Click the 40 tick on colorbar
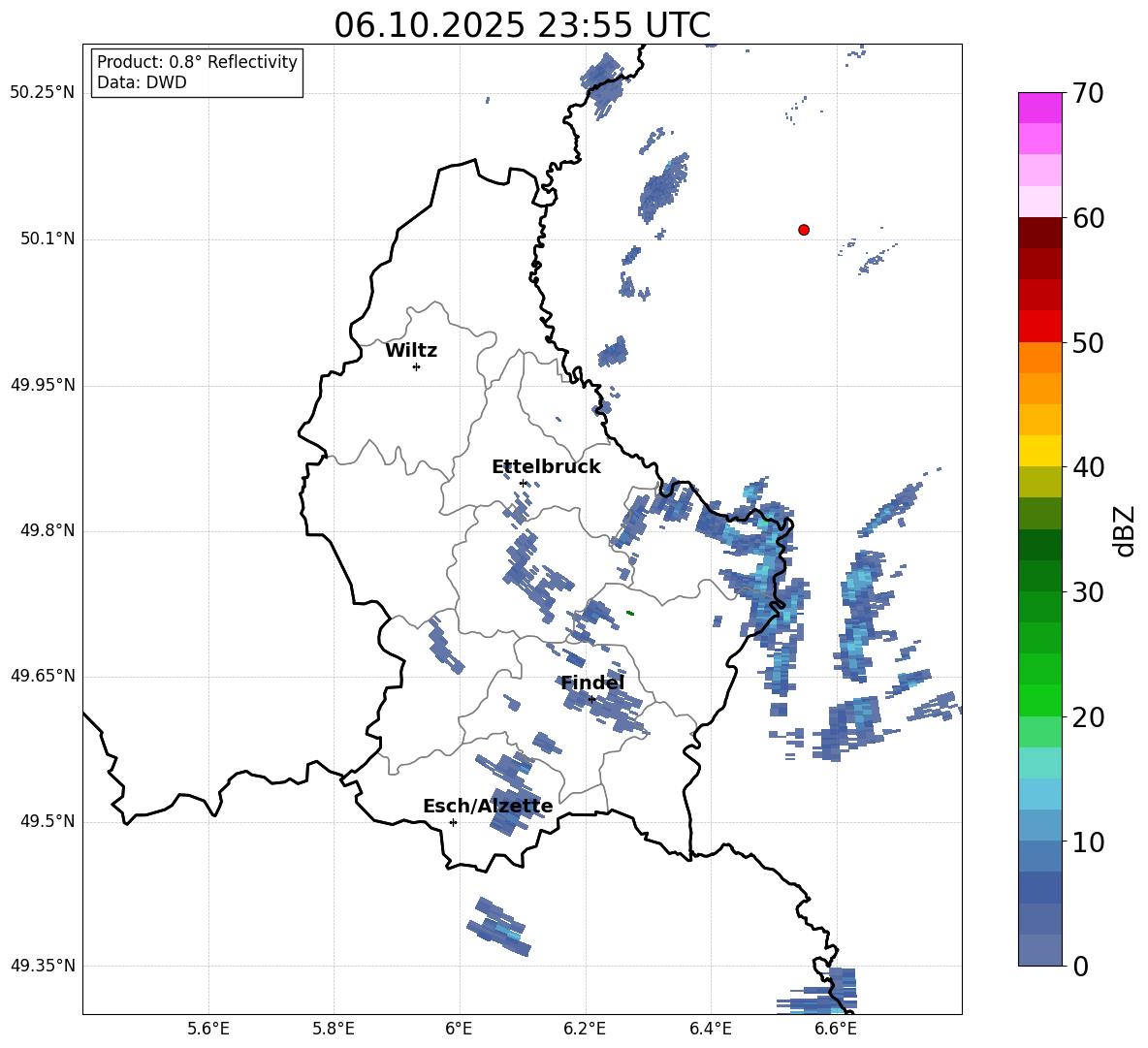This screenshot has height=1048, width=1148. tap(1088, 467)
